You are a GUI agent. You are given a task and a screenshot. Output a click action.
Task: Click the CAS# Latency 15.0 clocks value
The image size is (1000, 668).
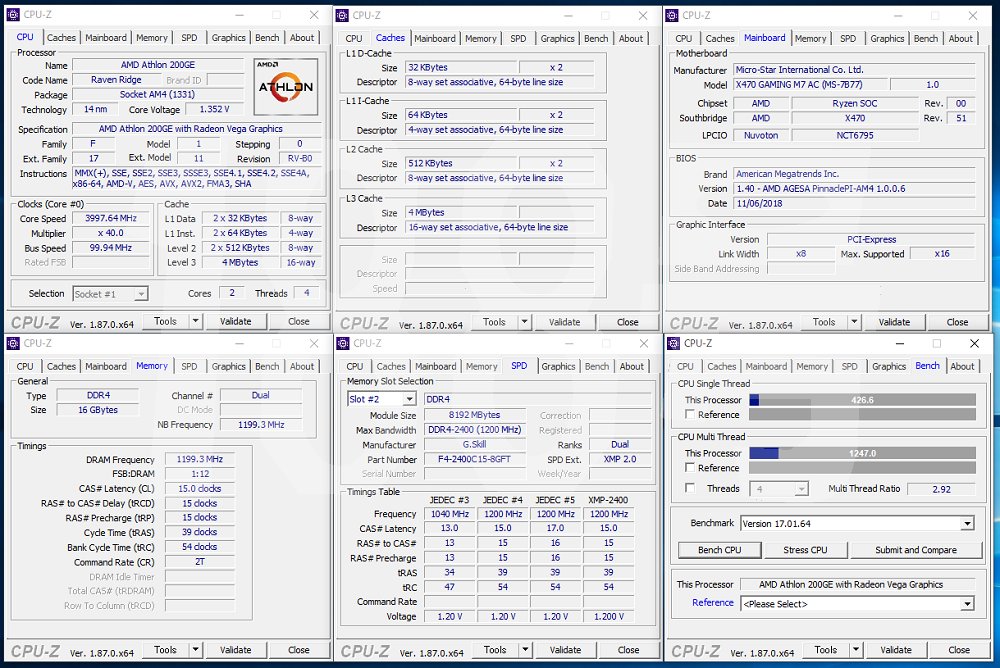click(x=200, y=489)
